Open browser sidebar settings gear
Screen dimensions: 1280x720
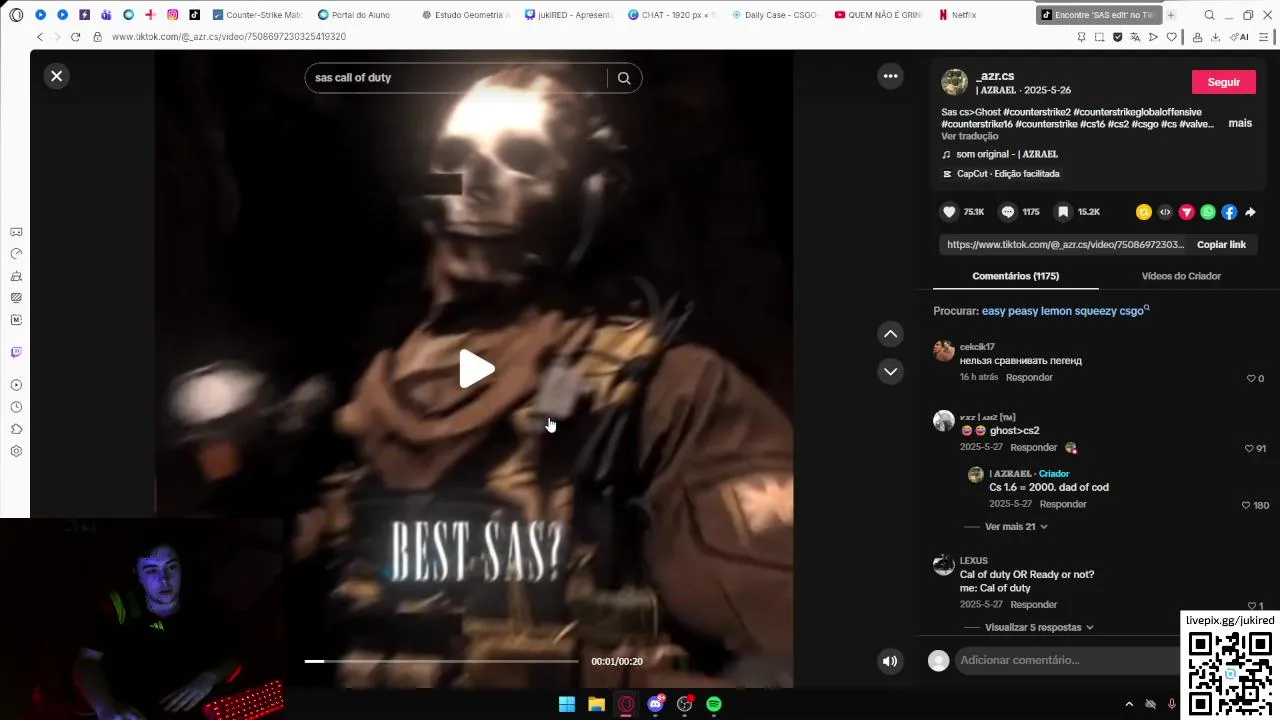click(16, 451)
